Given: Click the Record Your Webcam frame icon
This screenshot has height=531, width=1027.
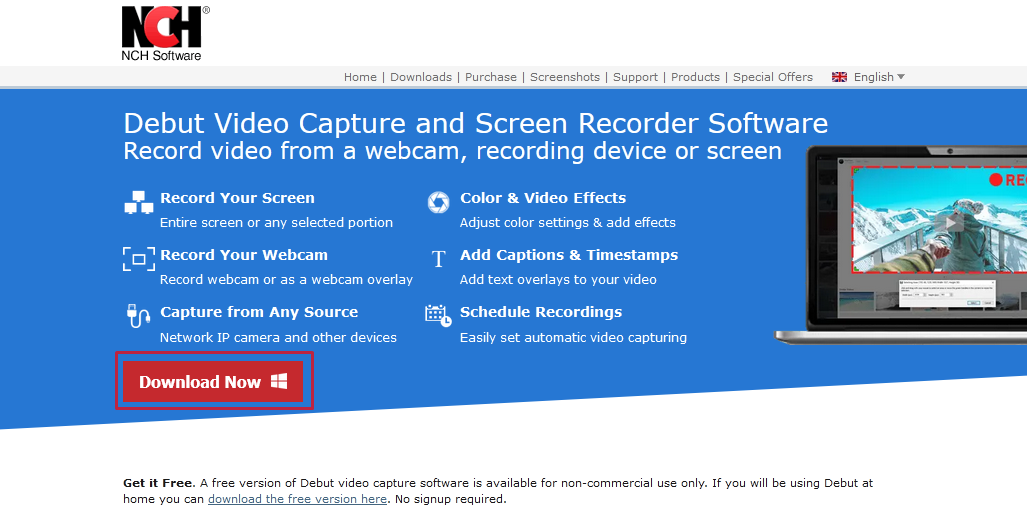Looking at the screenshot, I should tap(139, 259).
